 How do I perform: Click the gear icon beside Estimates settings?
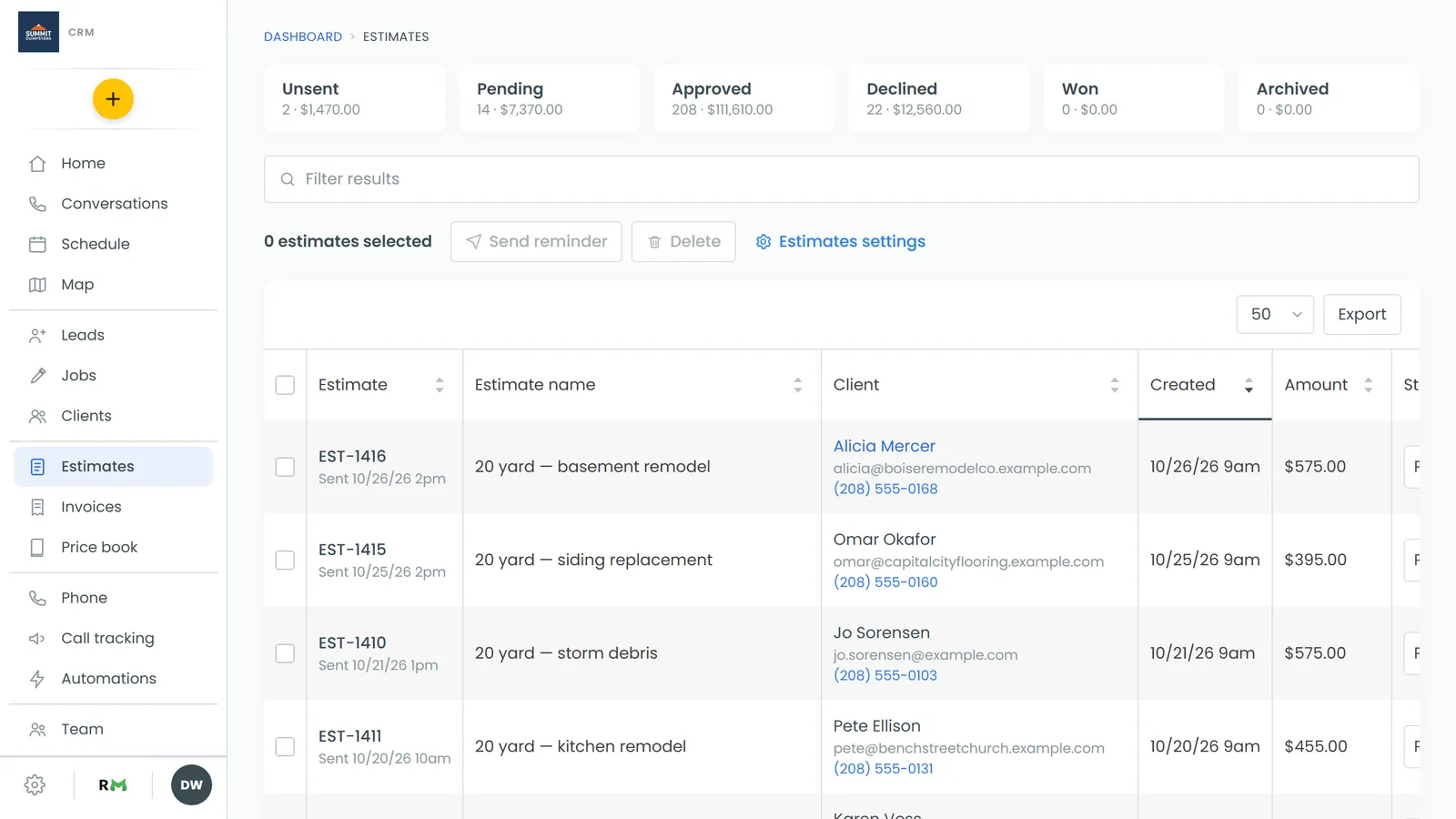tap(763, 242)
